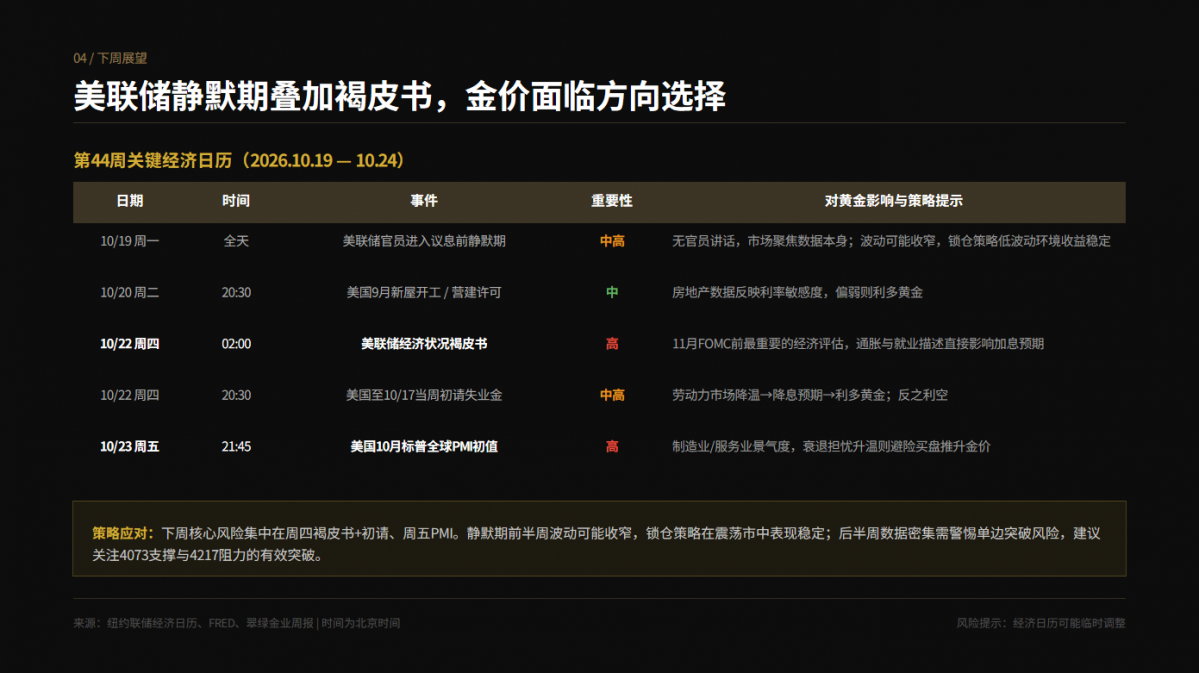
Task: Click the gold "策略应对：" label
Action: [x=124, y=533]
